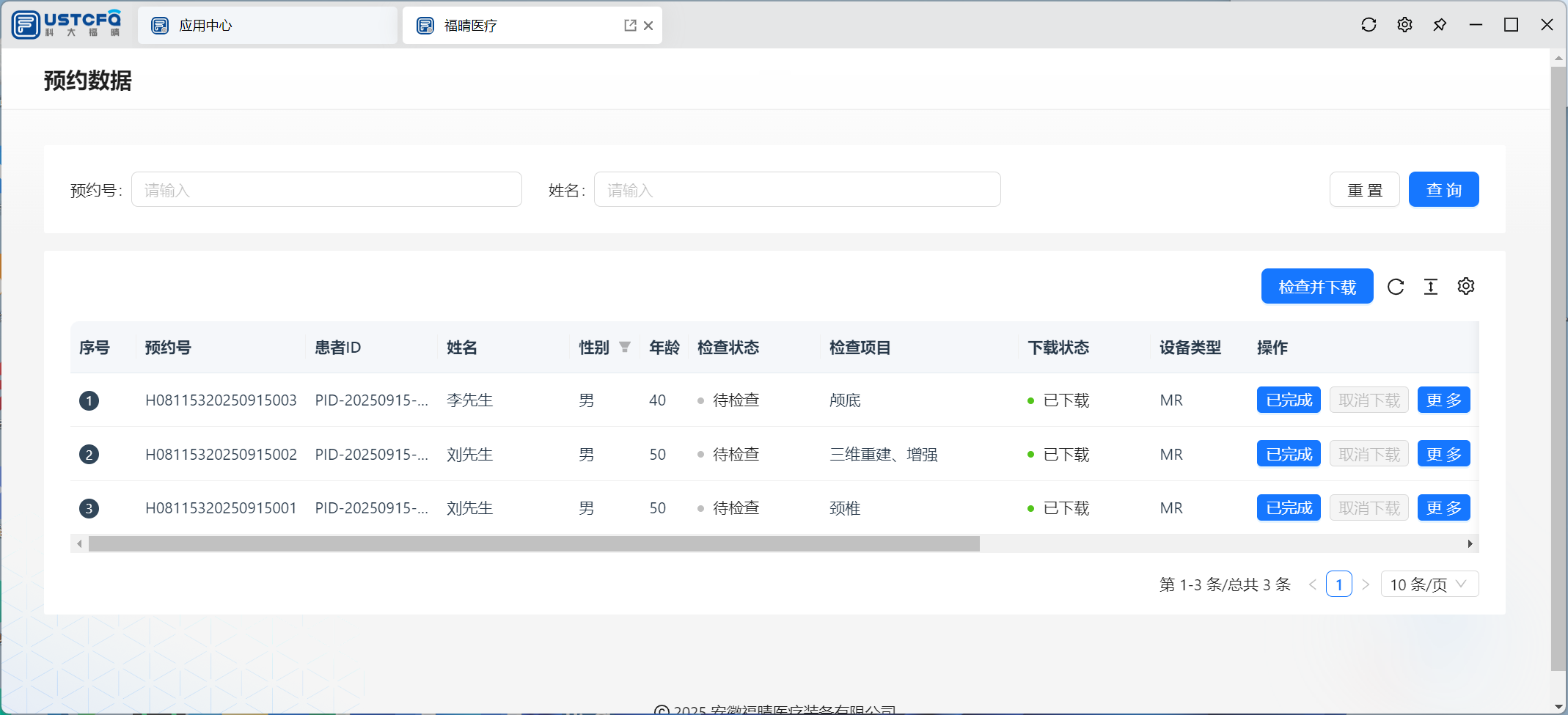Click the pin window icon
This screenshot has height=715, width=1568.
click(1440, 25)
